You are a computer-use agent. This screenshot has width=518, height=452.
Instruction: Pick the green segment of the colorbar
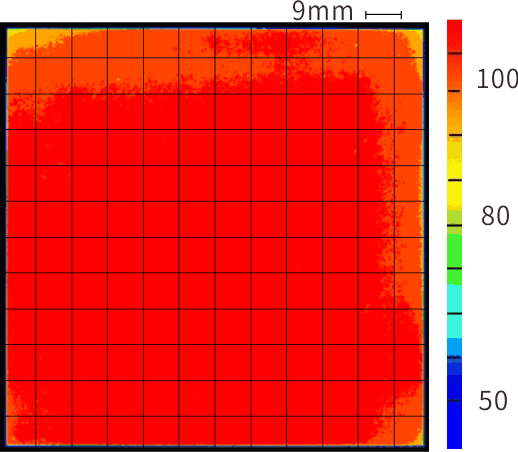(x=454, y=258)
